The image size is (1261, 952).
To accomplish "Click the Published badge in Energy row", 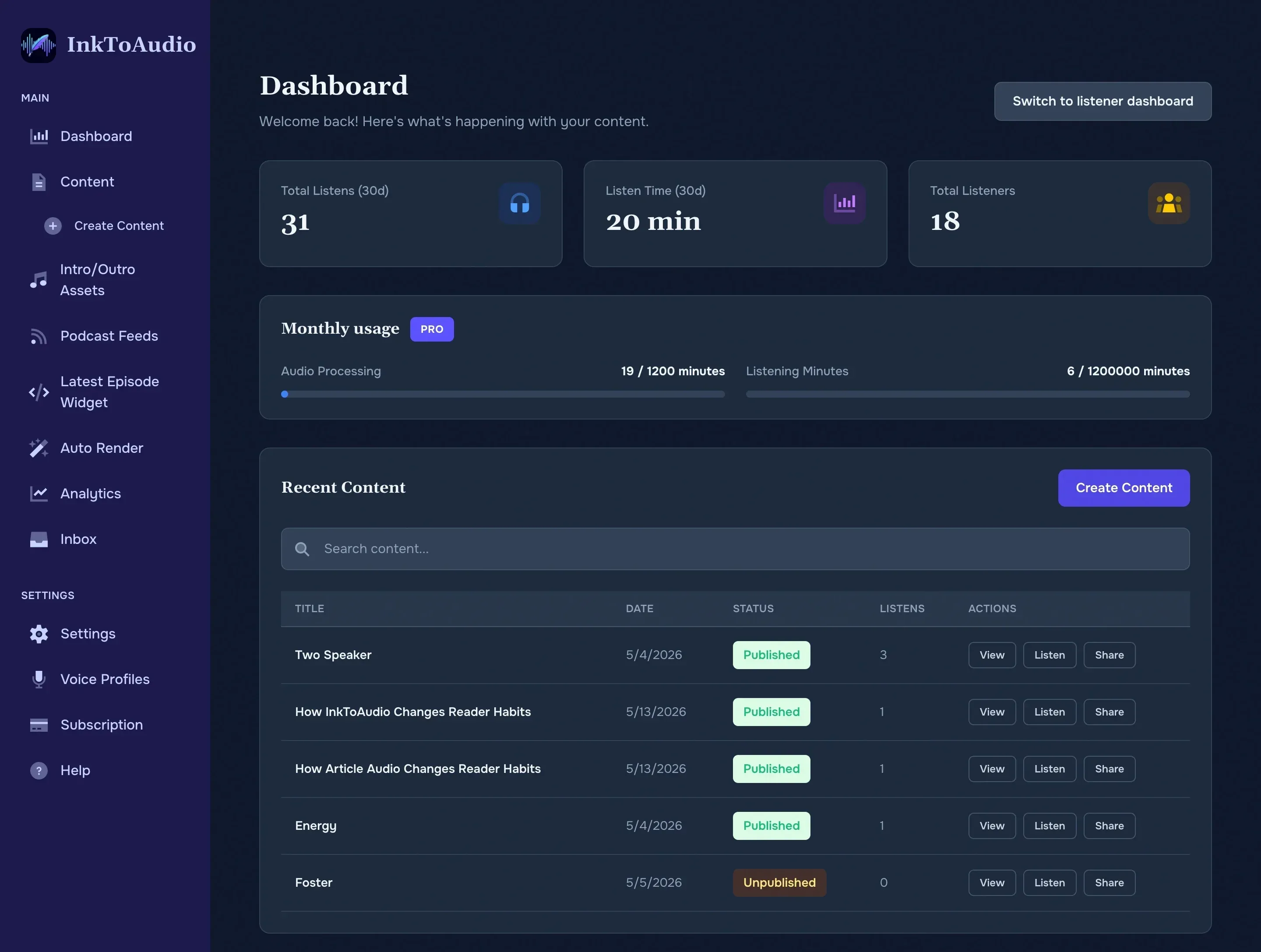I will [771, 826].
